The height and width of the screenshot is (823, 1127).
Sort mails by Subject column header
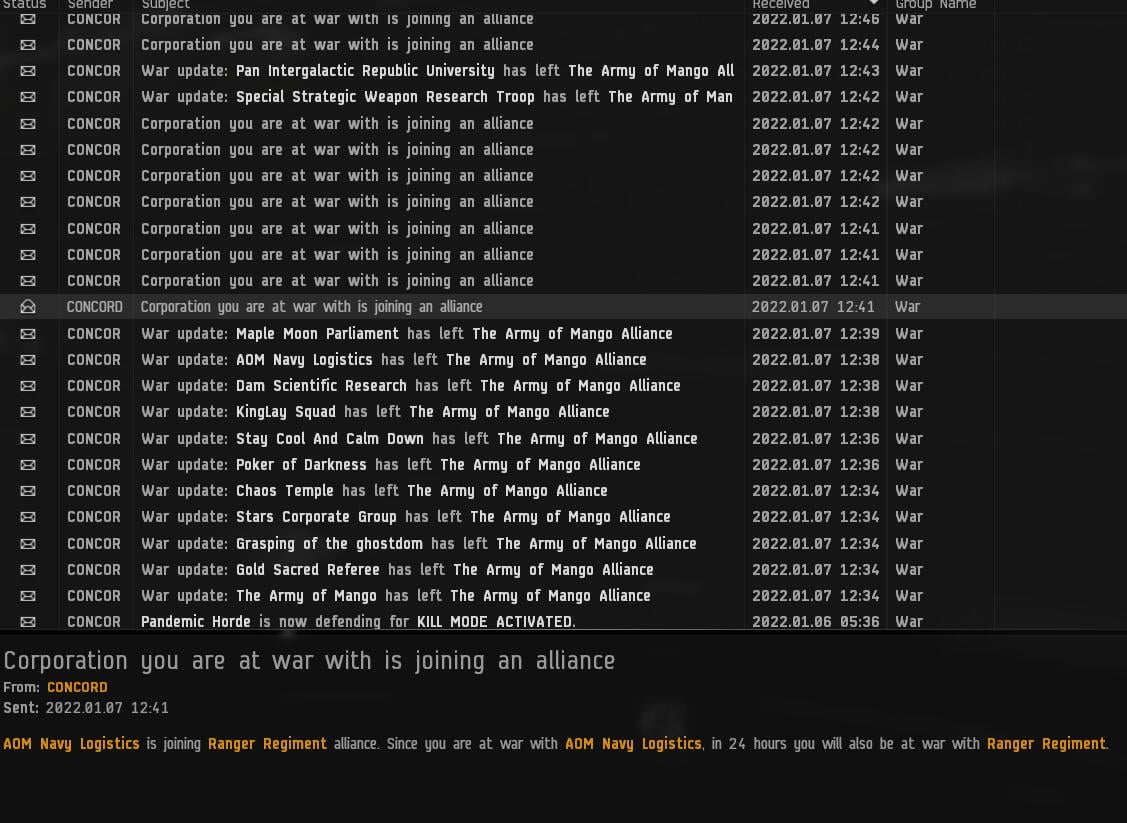[x=165, y=4]
